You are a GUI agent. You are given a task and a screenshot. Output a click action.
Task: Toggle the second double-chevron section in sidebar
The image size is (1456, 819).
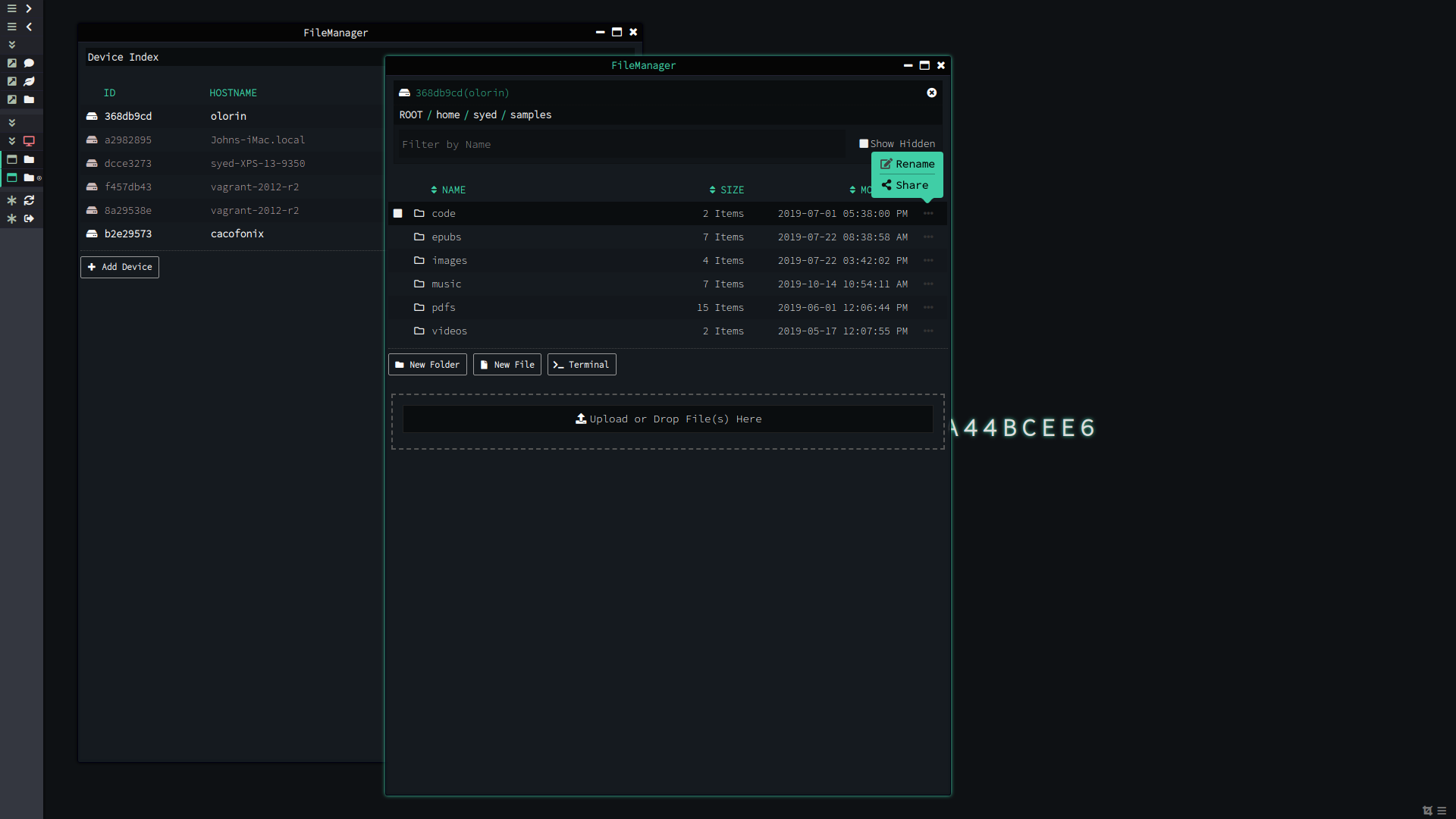click(x=11, y=122)
